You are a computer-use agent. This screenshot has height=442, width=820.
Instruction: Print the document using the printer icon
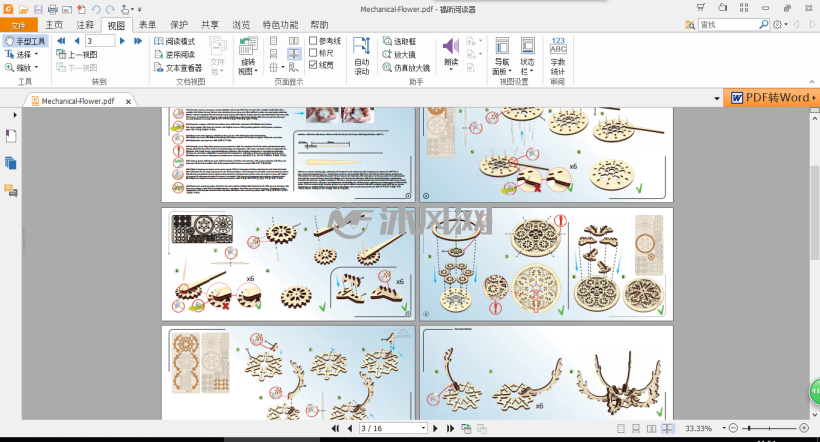tap(53, 9)
